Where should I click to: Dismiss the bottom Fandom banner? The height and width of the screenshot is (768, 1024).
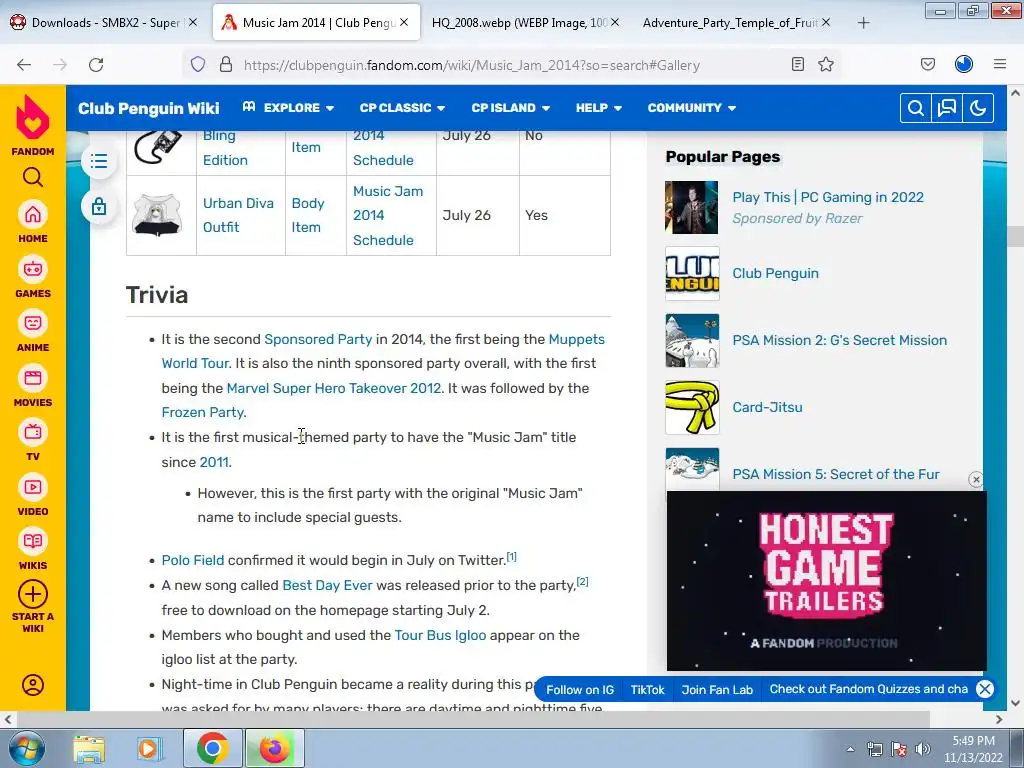click(985, 689)
